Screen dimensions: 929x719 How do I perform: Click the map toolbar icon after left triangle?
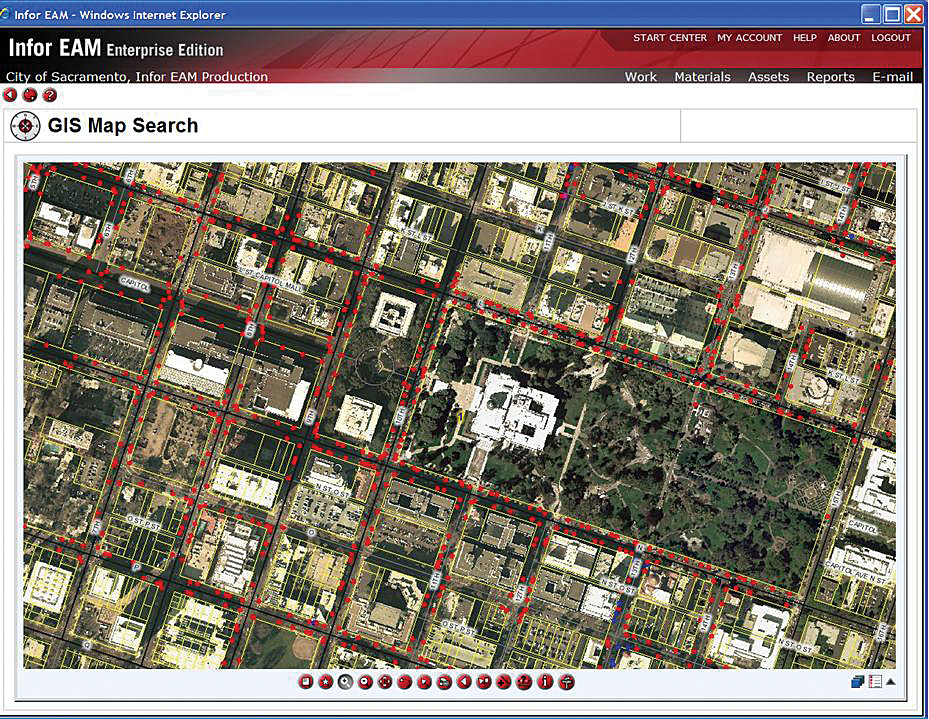pos(484,682)
